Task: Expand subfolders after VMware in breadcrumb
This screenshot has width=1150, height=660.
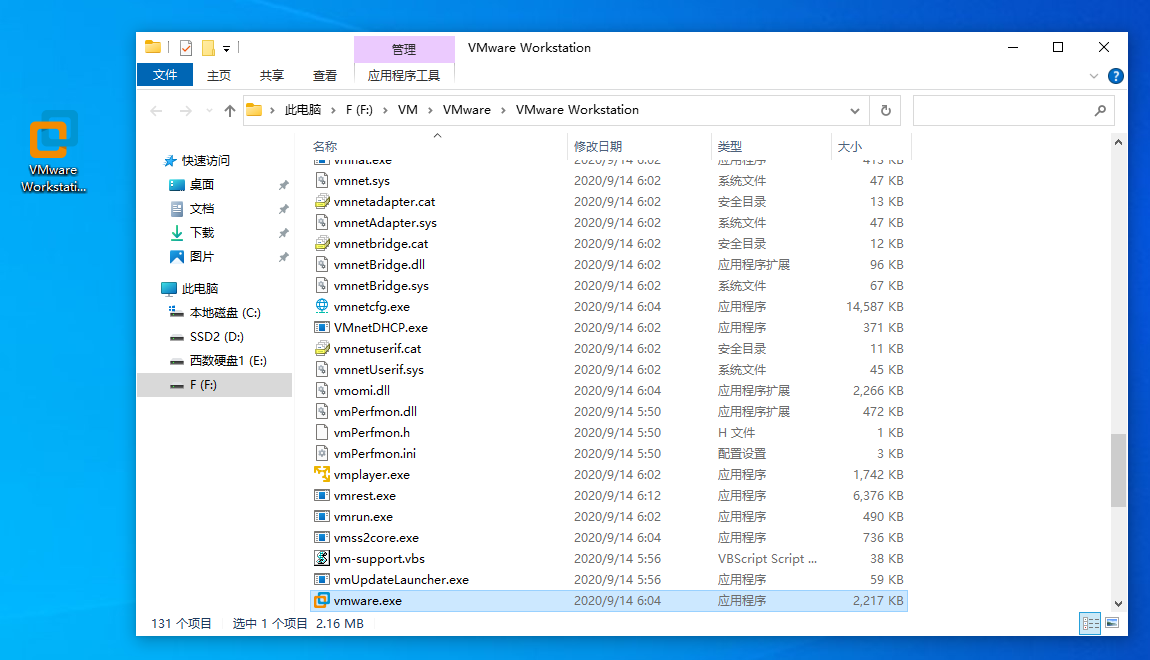Action: pos(503,110)
